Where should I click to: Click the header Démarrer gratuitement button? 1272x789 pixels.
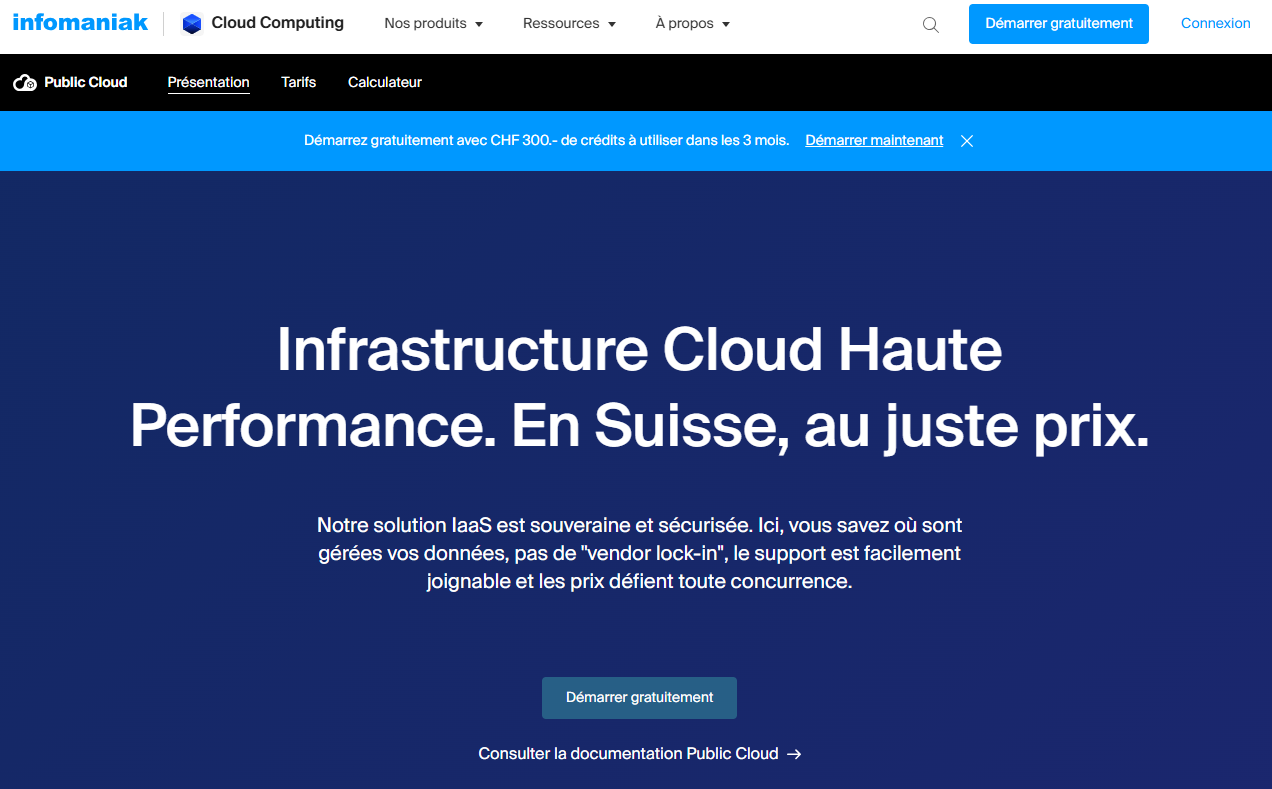[1058, 24]
